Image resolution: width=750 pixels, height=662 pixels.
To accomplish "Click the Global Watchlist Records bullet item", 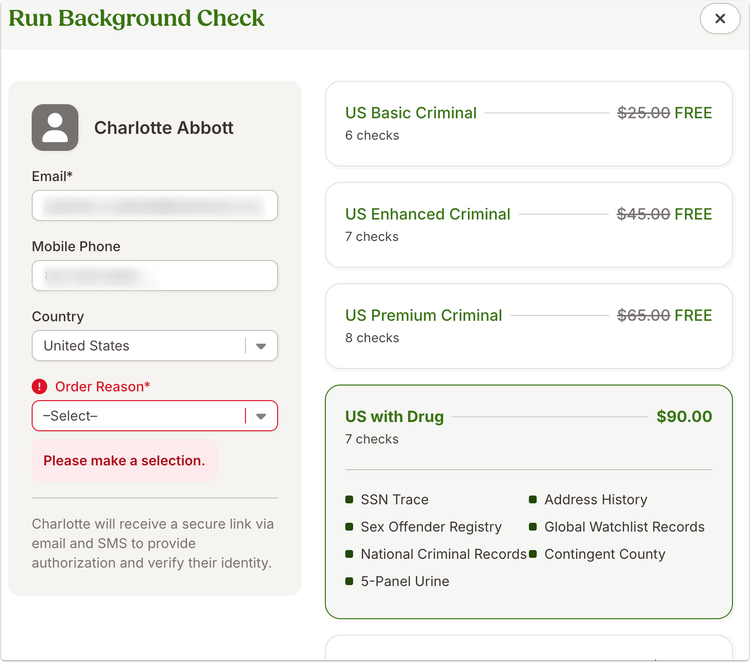I will 617,527.
